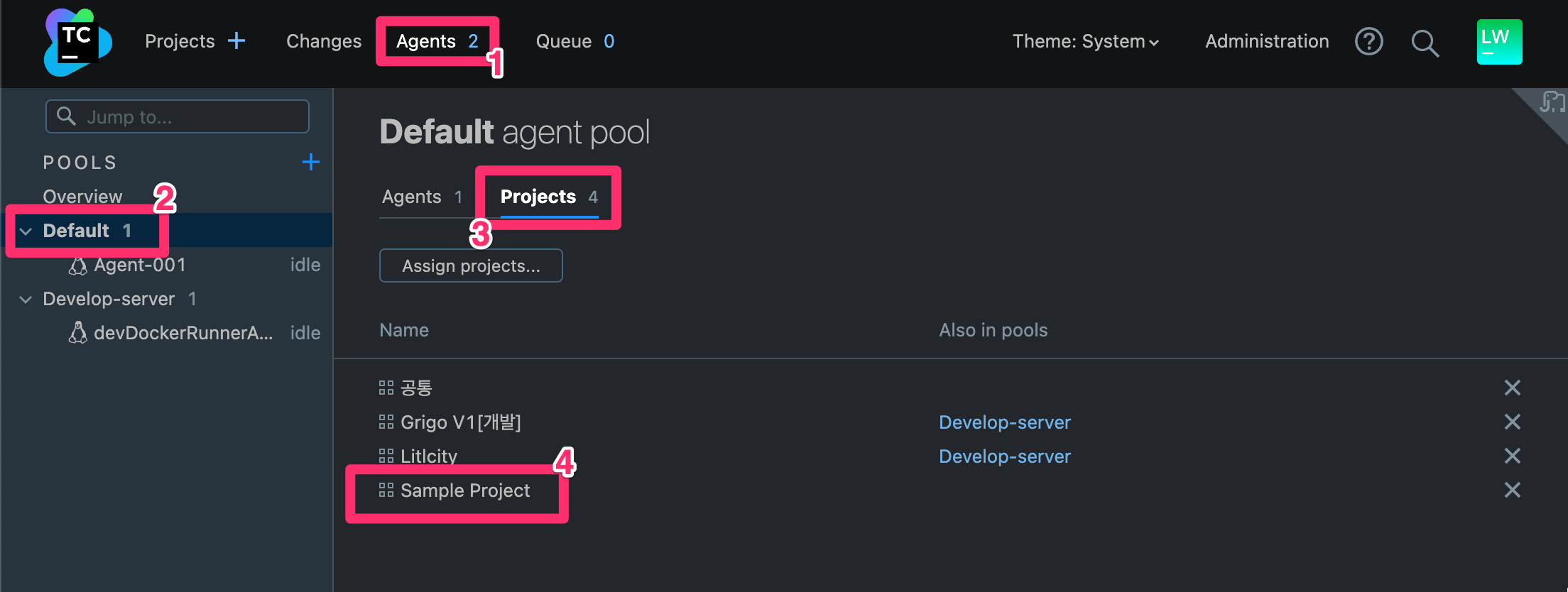Click the plus icon next to Projects
This screenshot has height=592, width=1568.
tap(236, 40)
